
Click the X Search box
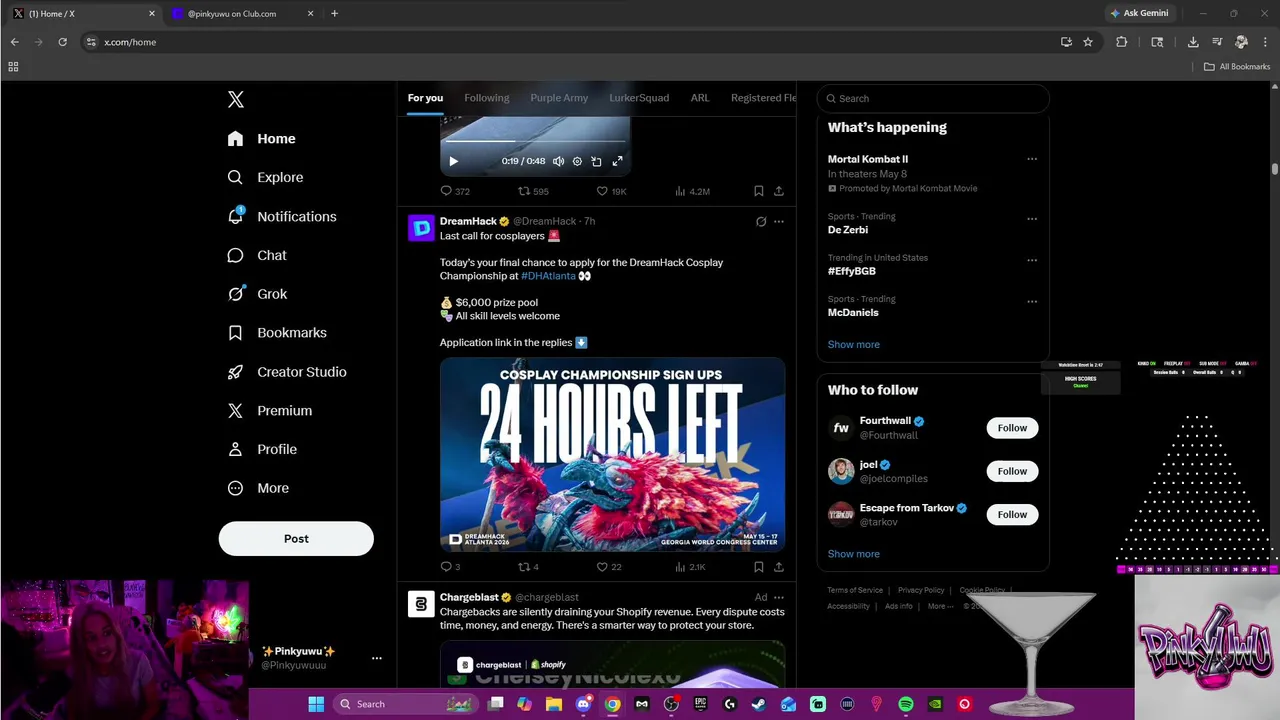click(933, 98)
